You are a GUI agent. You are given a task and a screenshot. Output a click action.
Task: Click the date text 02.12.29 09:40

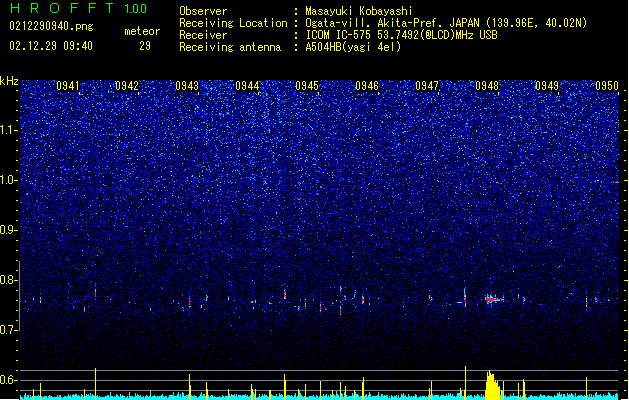(51, 46)
